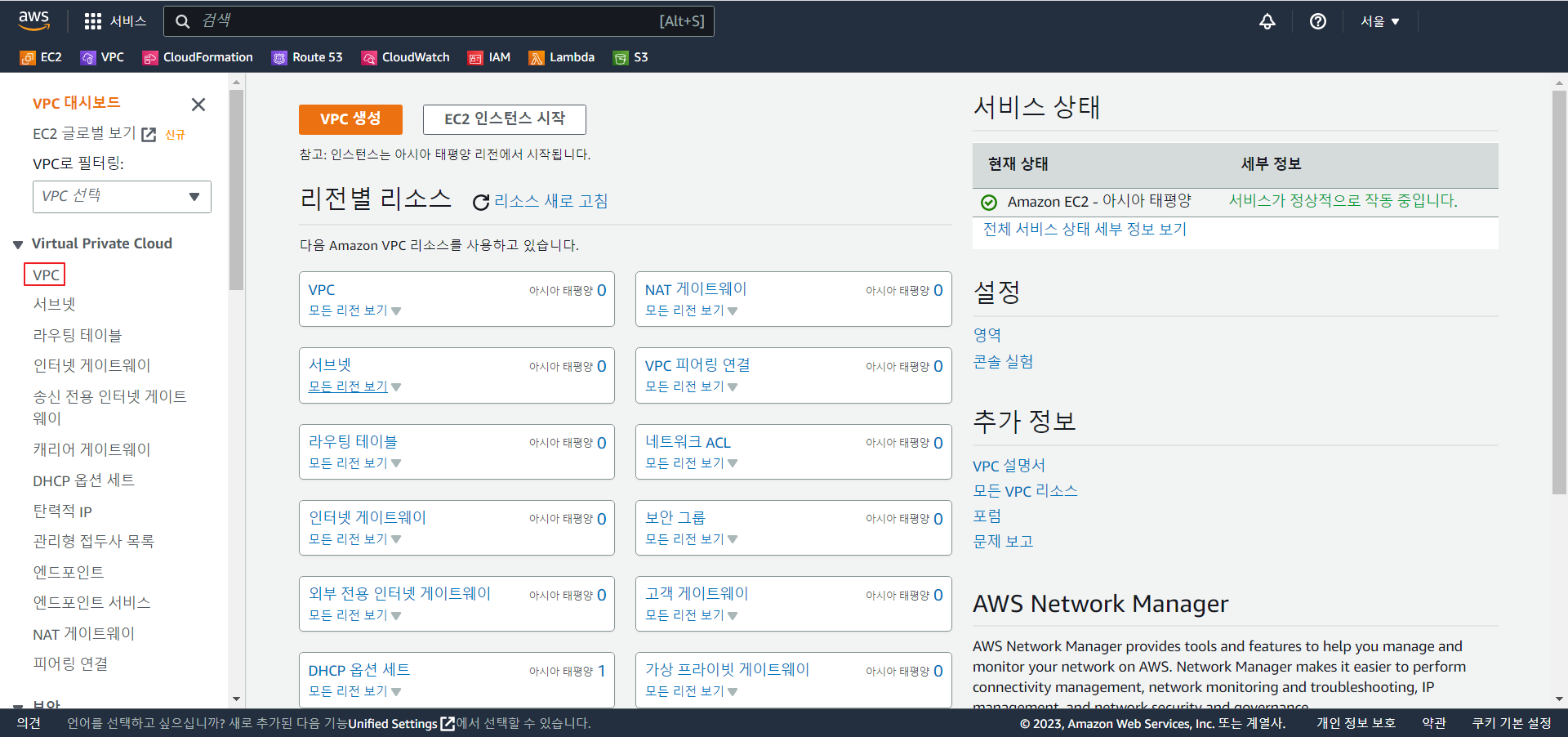
Task: Select 인터넷 게이트웨이 in the sidebar
Action: click(x=91, y=365)
